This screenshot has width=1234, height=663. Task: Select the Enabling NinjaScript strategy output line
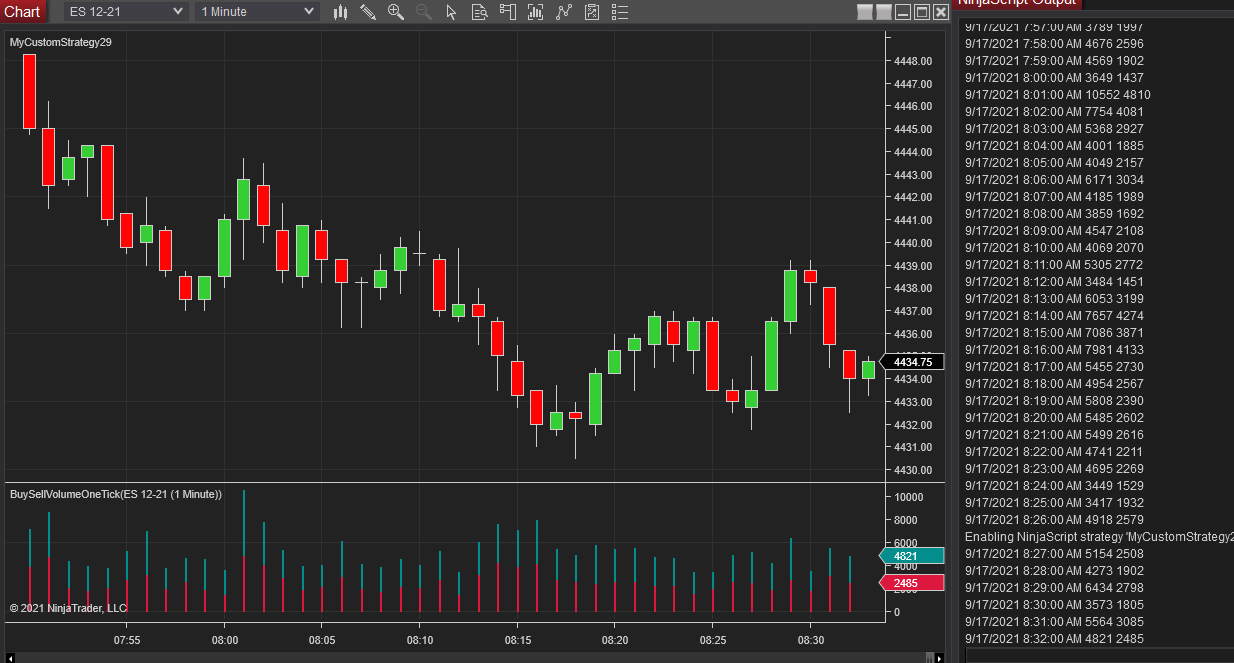click(1099, 537)
